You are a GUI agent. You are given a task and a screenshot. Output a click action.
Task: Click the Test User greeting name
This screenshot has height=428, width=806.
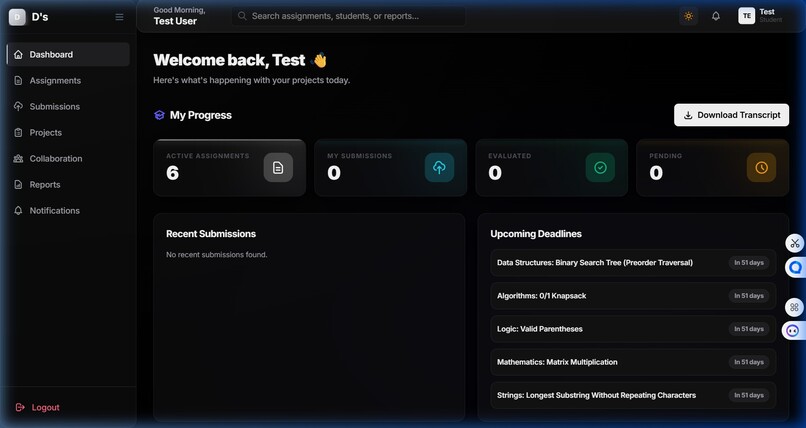pos(175,22)
